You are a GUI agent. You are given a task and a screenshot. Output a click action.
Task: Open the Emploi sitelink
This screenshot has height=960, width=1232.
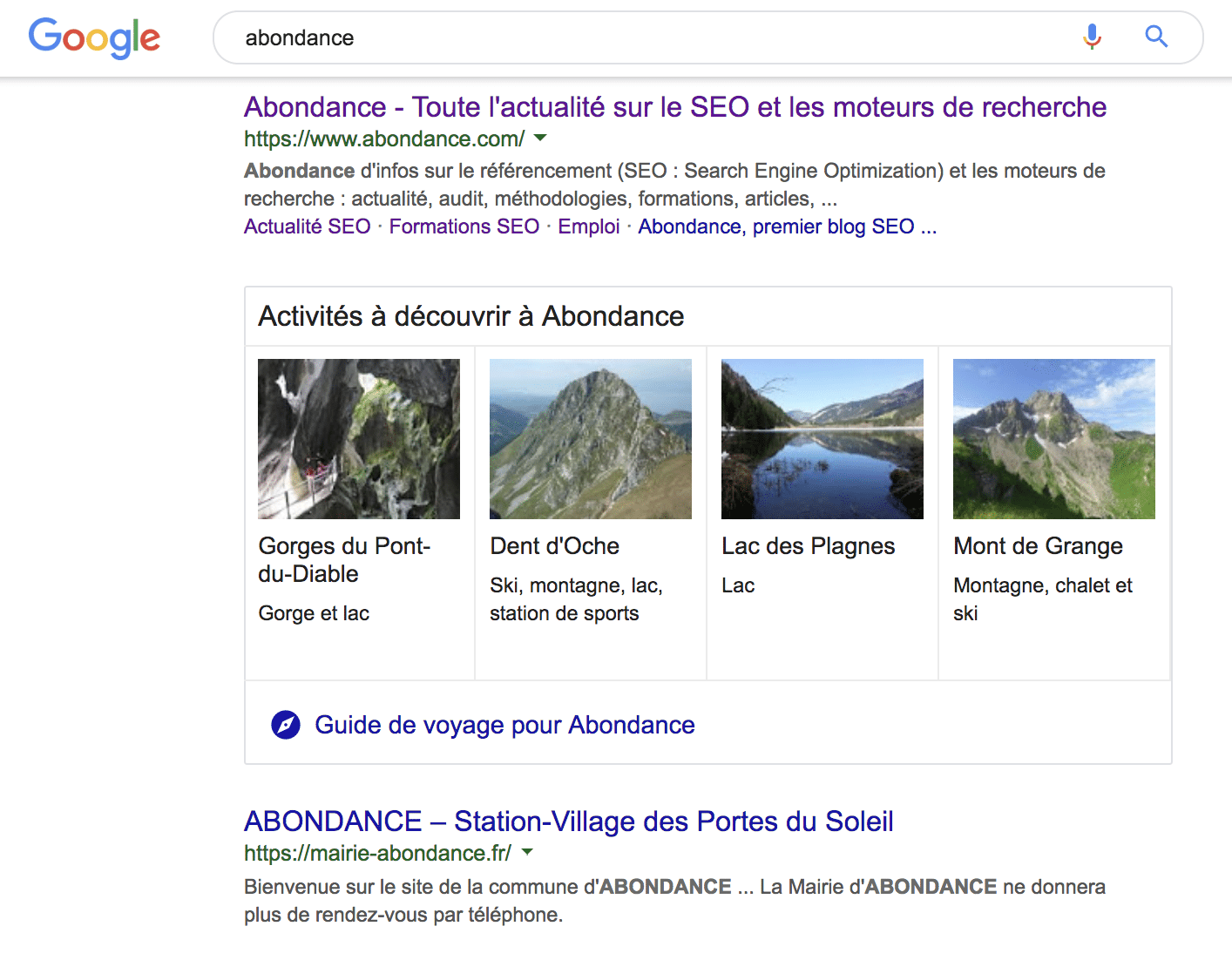click(589, 226)
